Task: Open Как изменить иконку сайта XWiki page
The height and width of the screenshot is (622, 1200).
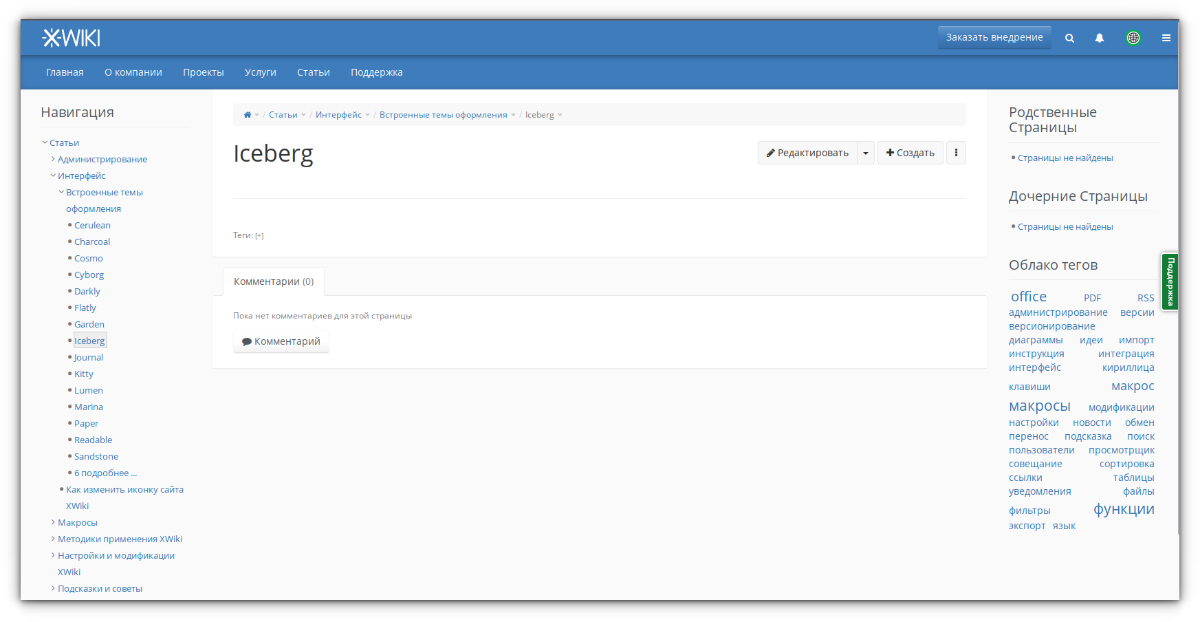Action: coord(125,498)
